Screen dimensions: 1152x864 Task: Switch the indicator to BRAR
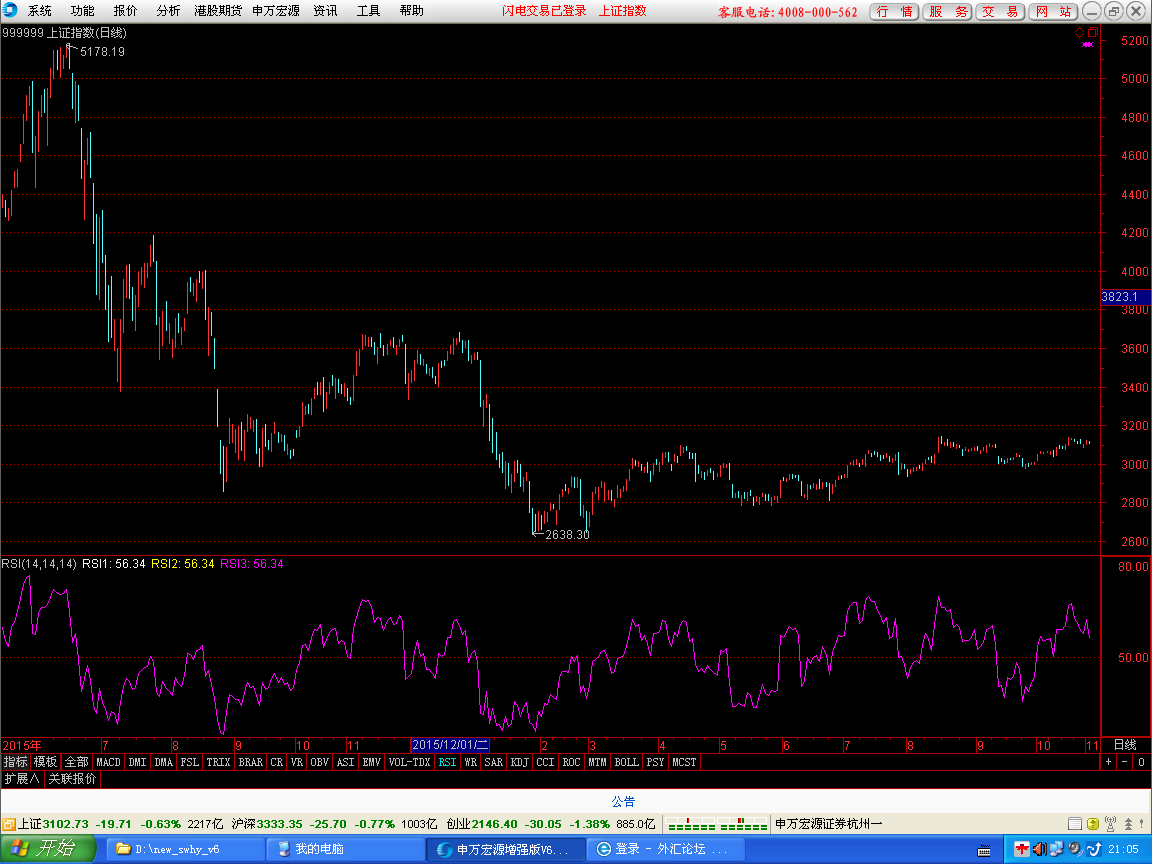click(x=251, y=763)
